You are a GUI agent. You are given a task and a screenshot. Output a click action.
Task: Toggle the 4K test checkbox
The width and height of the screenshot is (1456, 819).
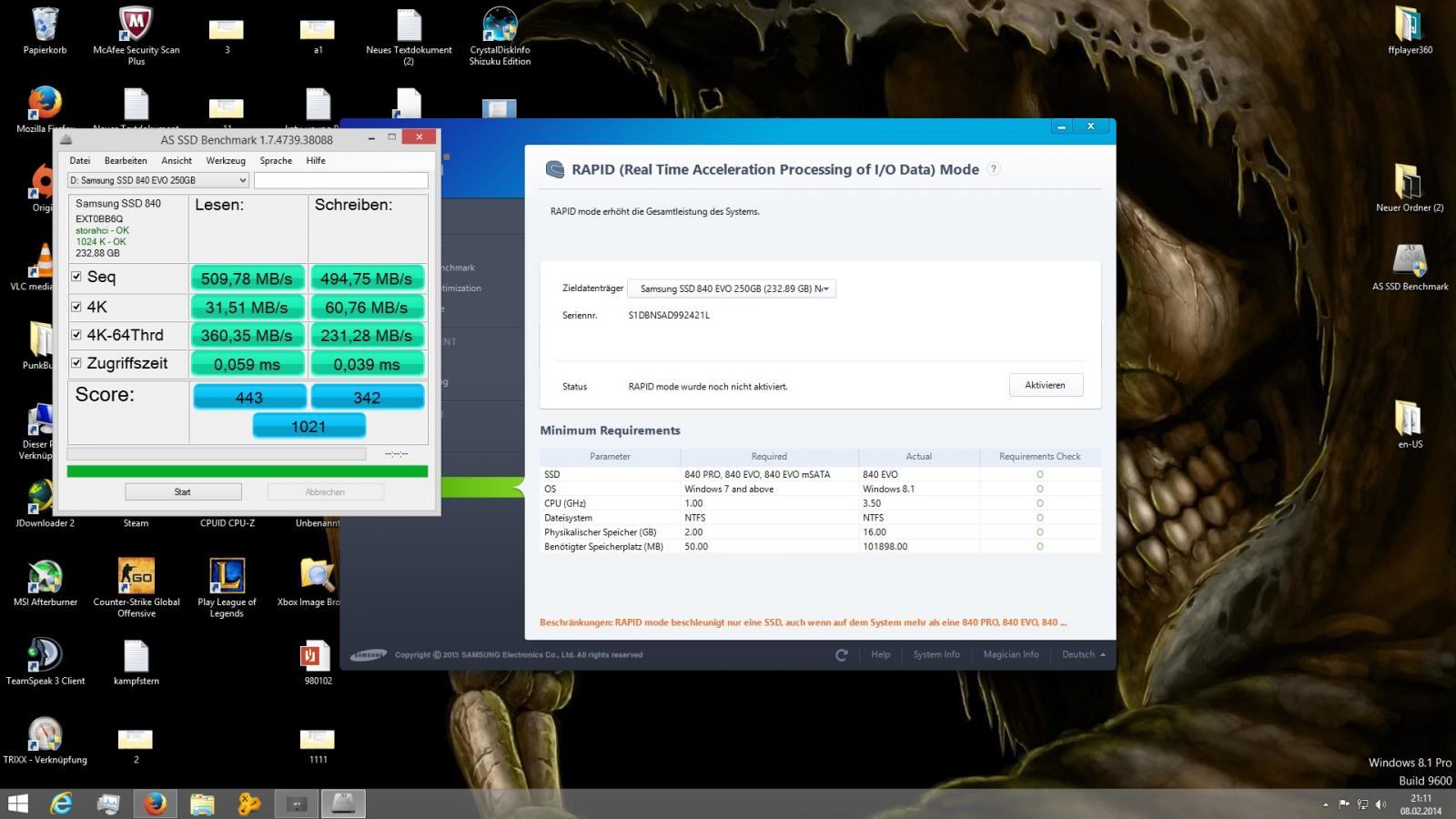click(76, 307)
